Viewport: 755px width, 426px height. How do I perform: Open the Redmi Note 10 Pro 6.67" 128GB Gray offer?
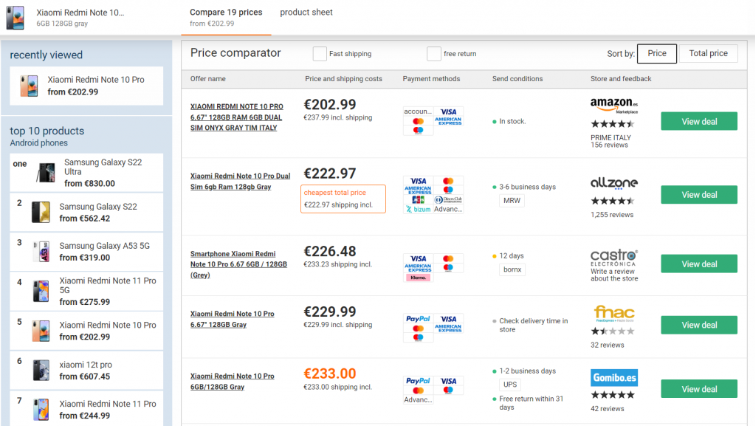coord(232,319)
